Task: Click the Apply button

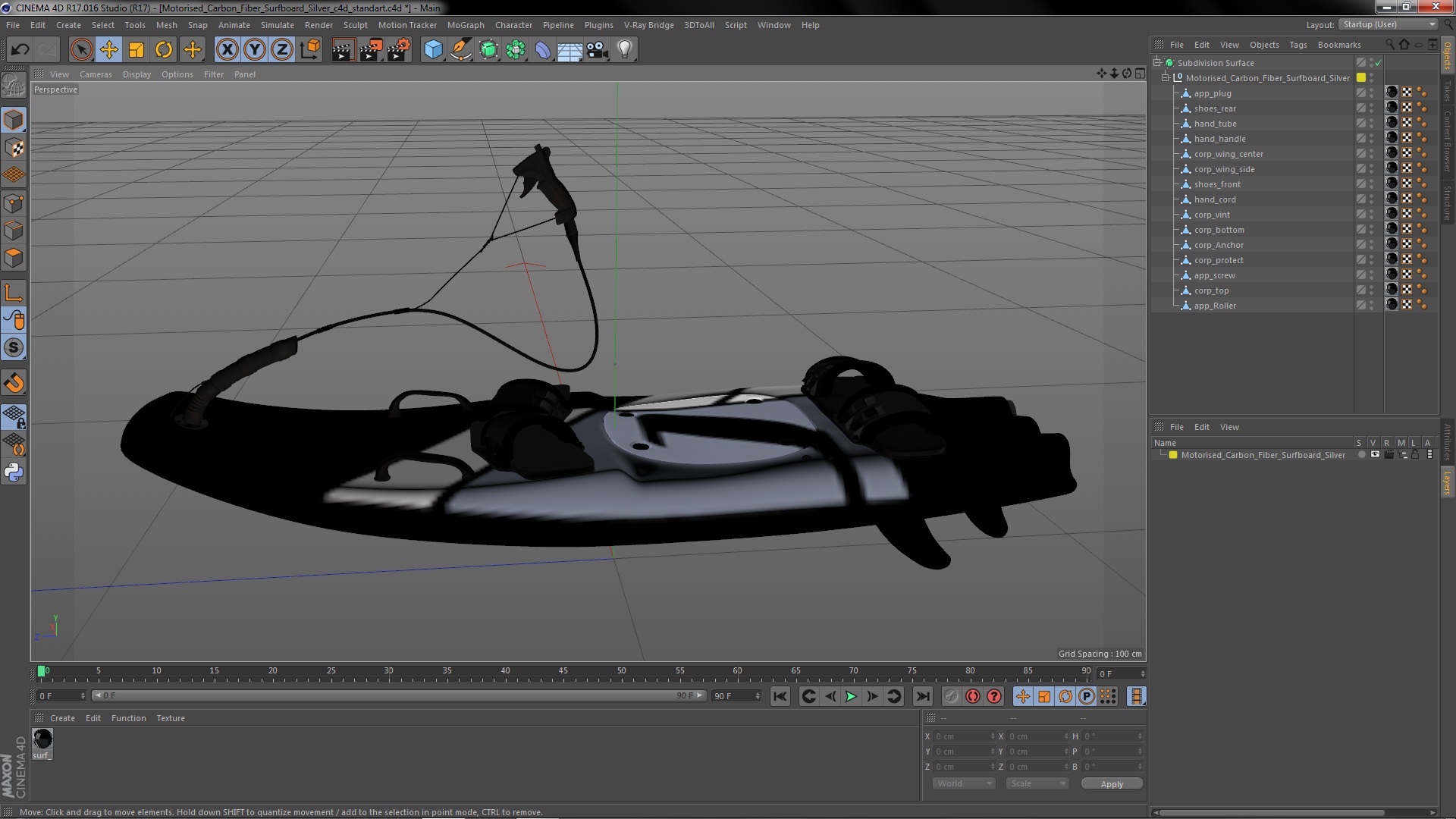Action: point(1111,784)
